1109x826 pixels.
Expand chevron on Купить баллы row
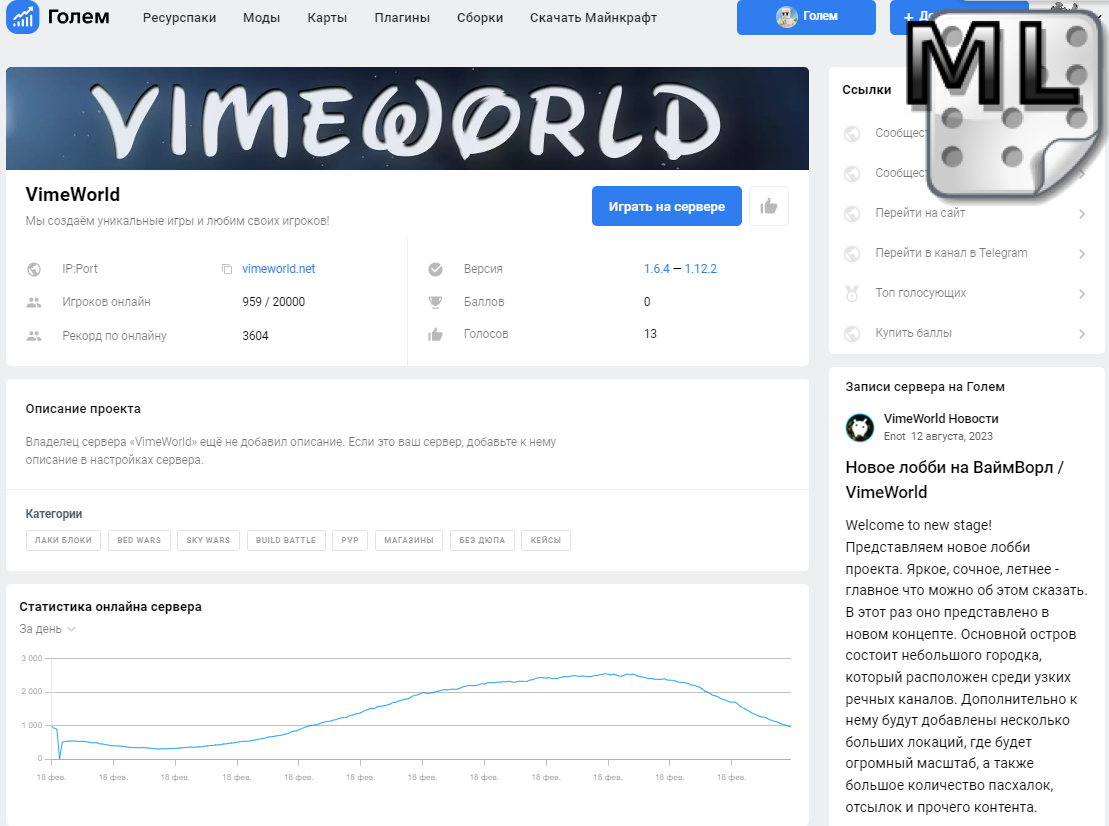pos(1082,333)
